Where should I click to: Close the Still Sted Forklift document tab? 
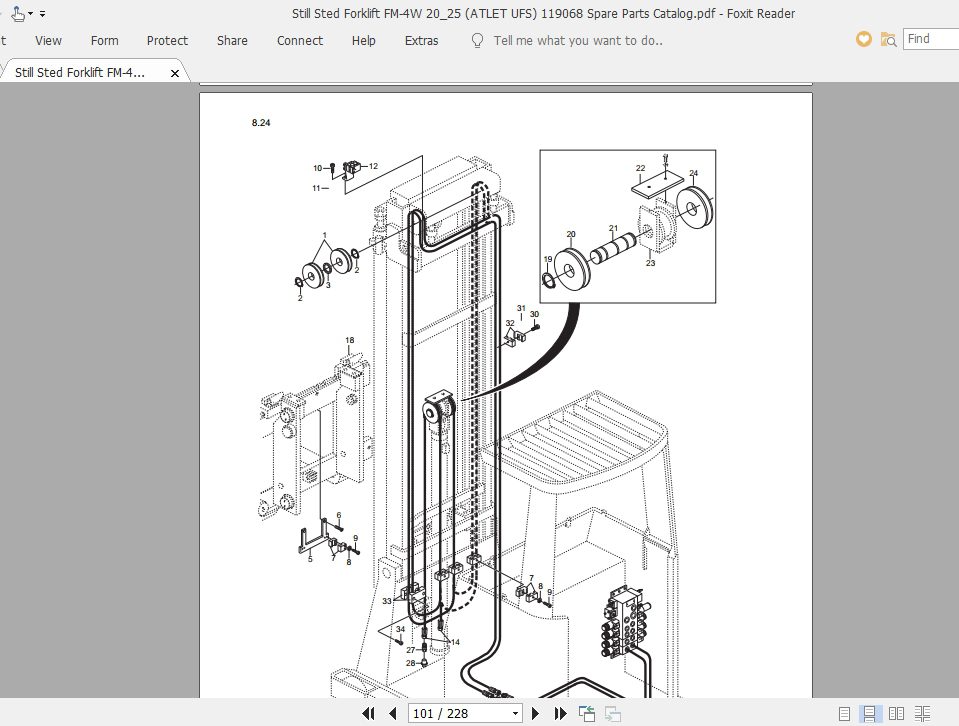tap(175, 73)
